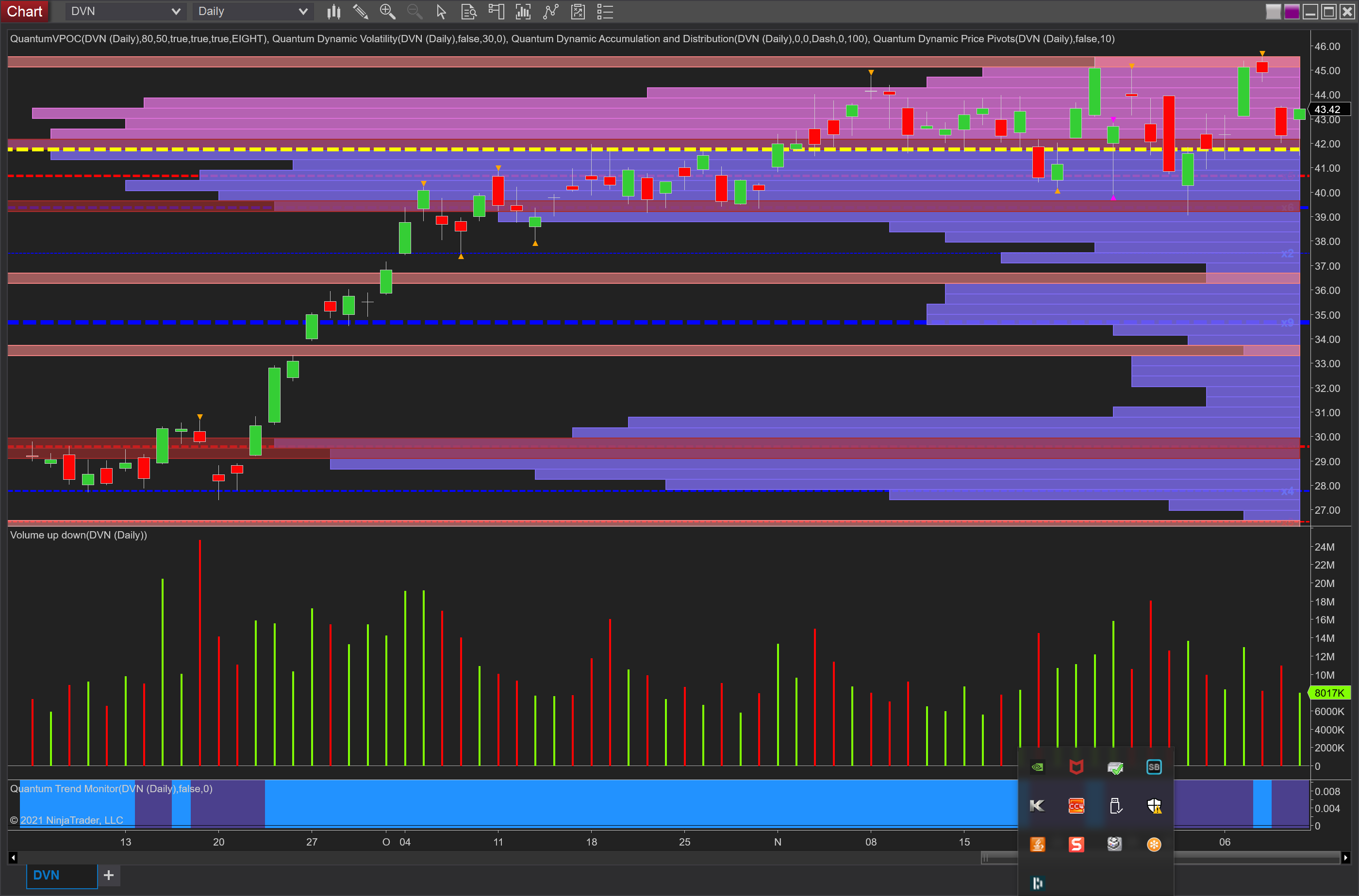
Task: Click the gray interval link square
Action: coord(1273,12)
